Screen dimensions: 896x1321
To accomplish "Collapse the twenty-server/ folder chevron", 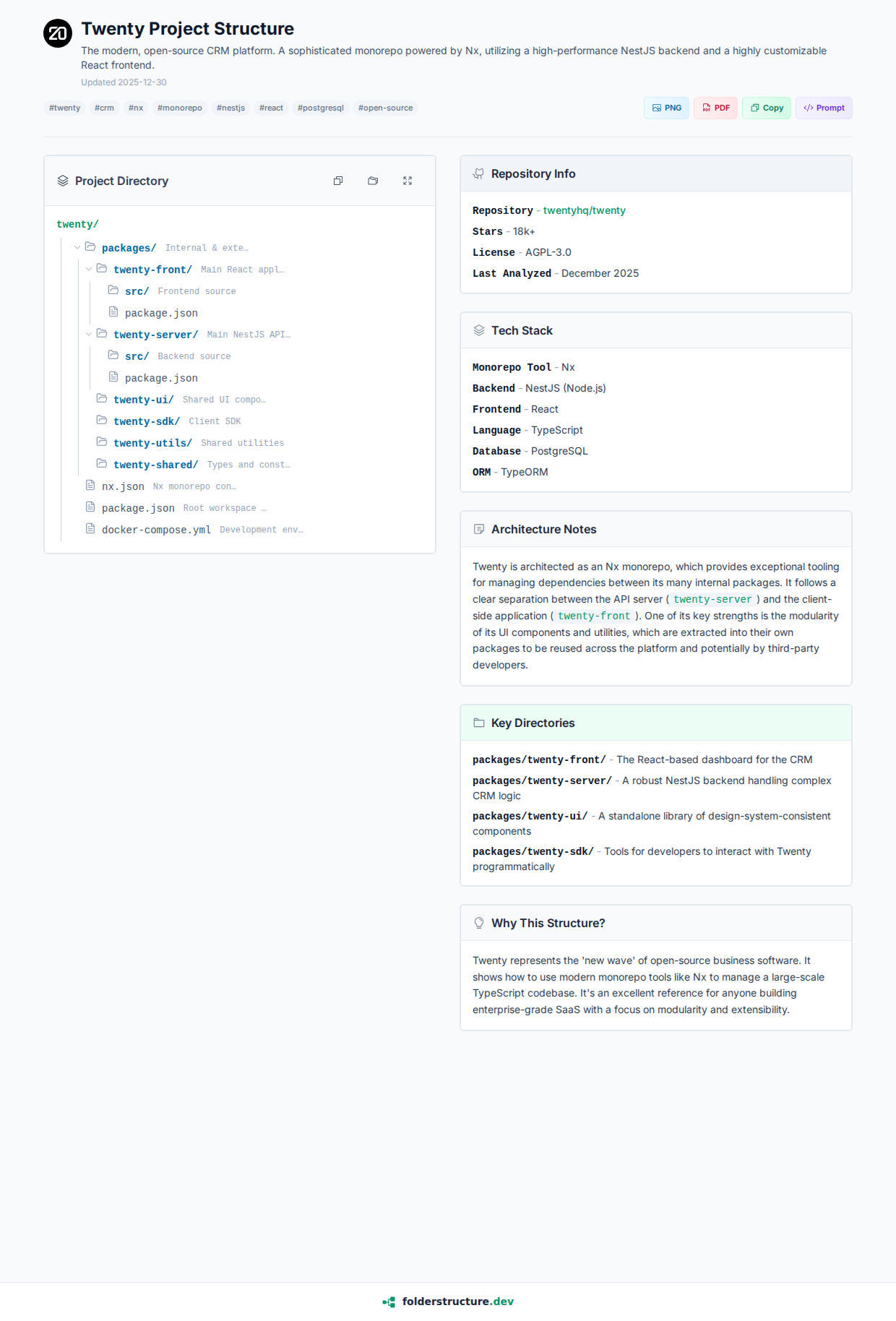I will (89, 335).
